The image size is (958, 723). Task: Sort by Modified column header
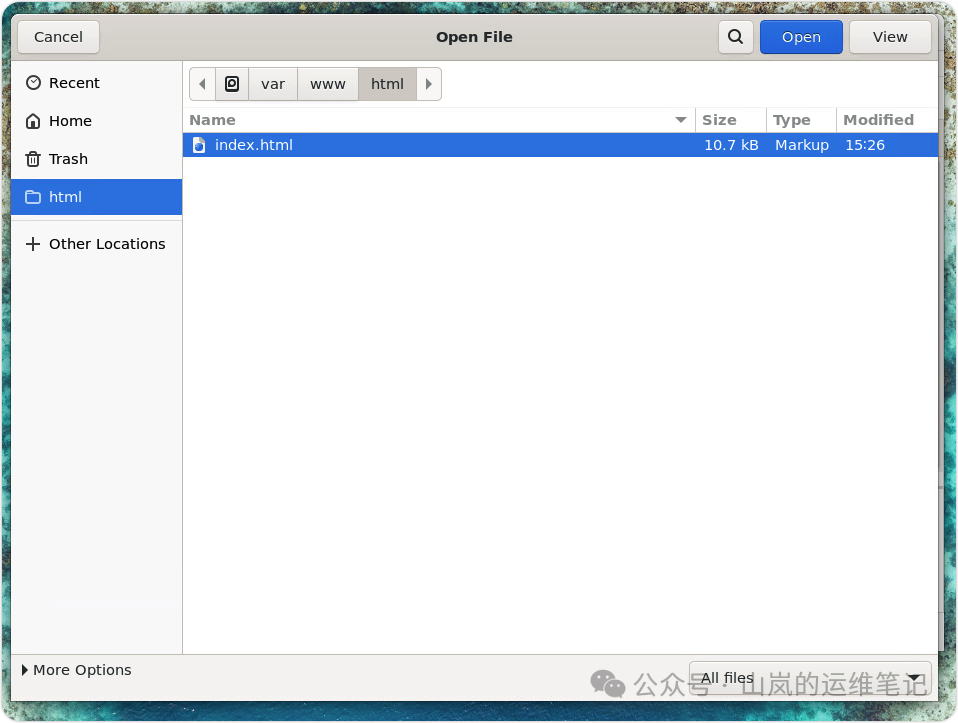887,120
